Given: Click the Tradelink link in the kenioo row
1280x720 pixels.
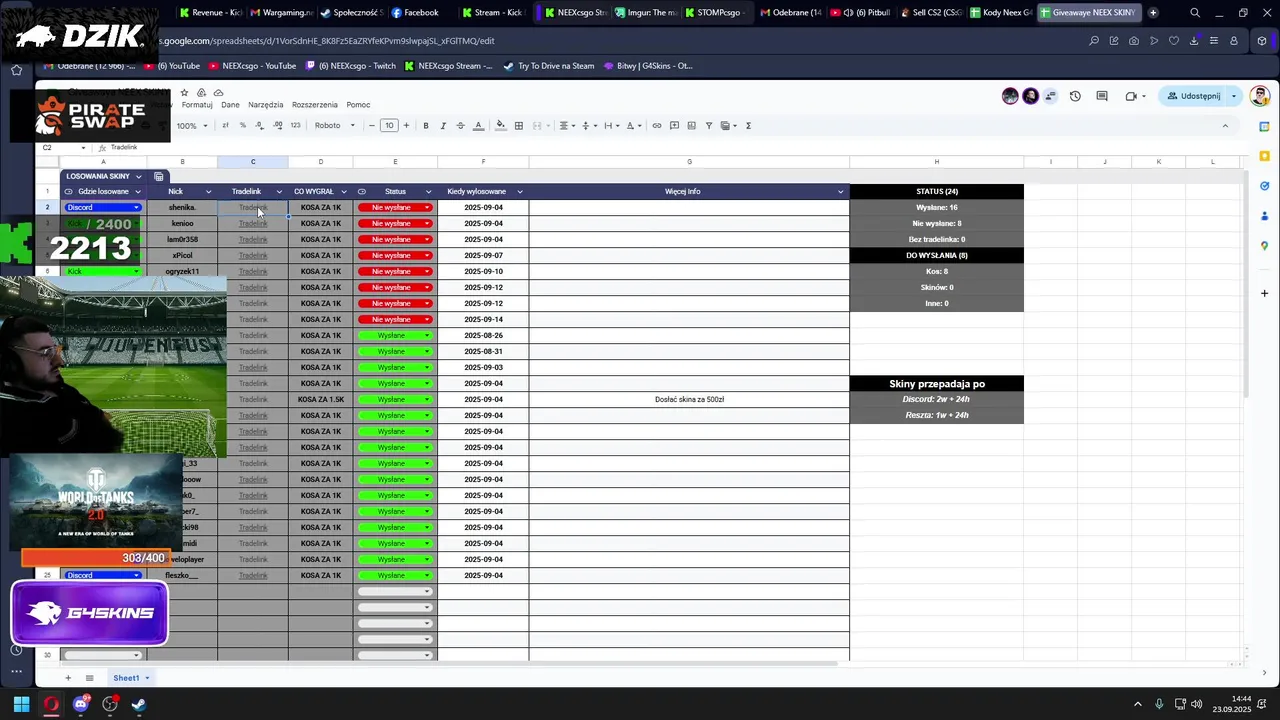Looking at the screenshot, I should click(x=253, y=224).
